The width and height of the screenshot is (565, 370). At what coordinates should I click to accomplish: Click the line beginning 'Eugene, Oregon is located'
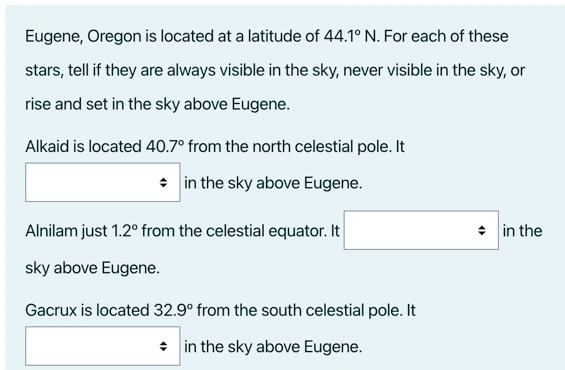click(267, 36)
